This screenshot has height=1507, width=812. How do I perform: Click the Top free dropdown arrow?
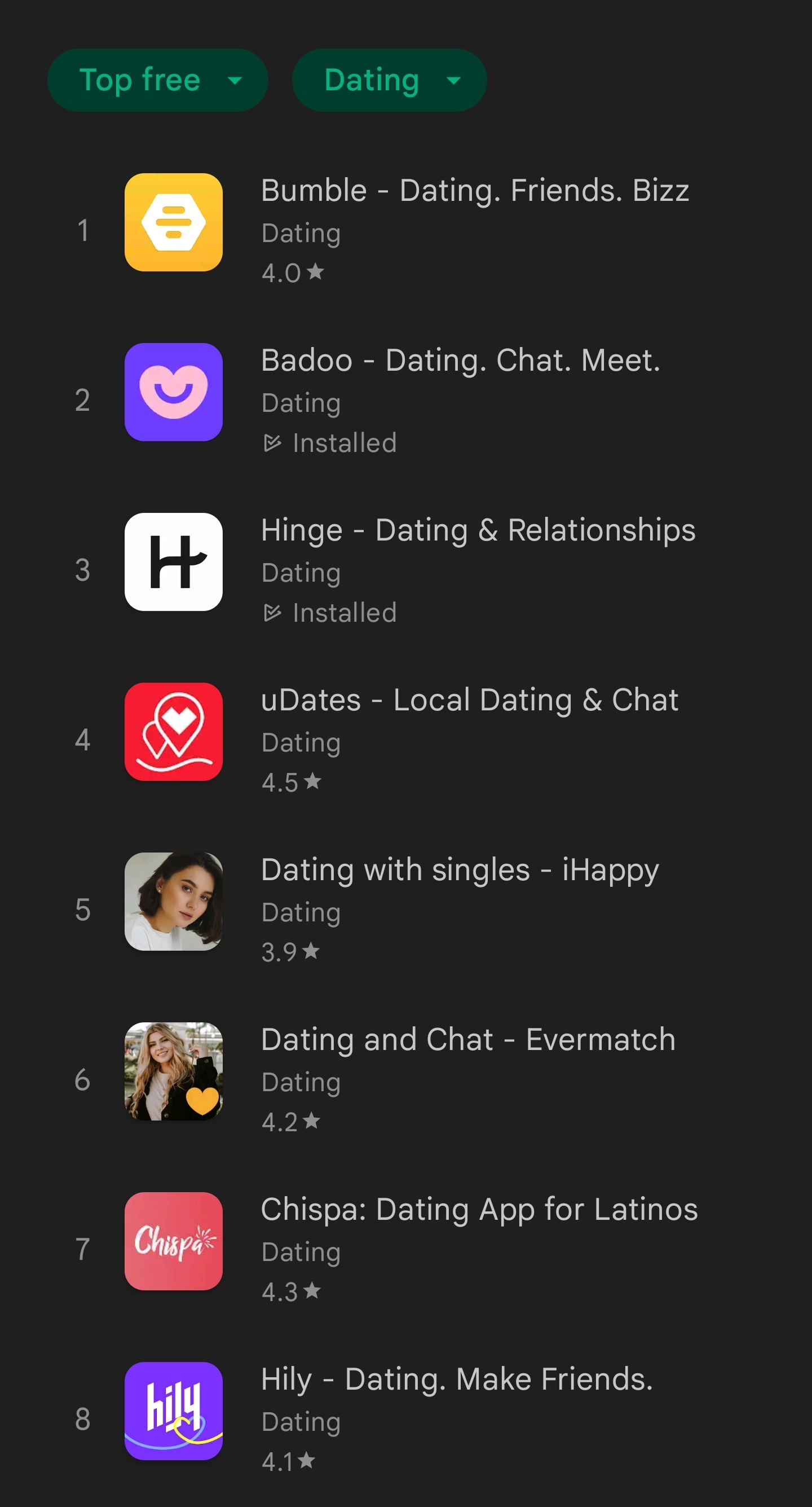coord(235,81)
